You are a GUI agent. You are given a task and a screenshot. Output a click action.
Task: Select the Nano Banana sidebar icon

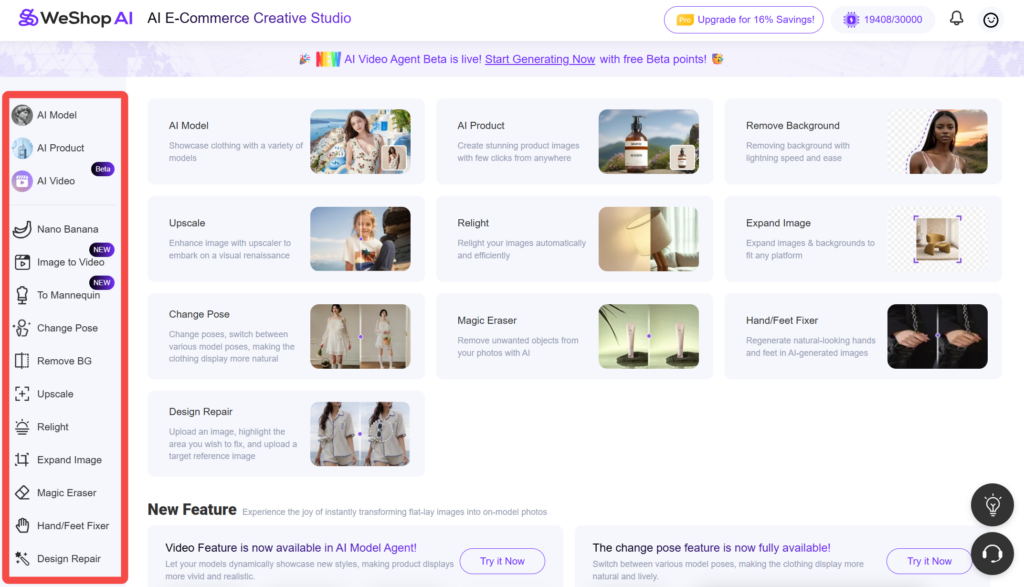coord(22,229)
